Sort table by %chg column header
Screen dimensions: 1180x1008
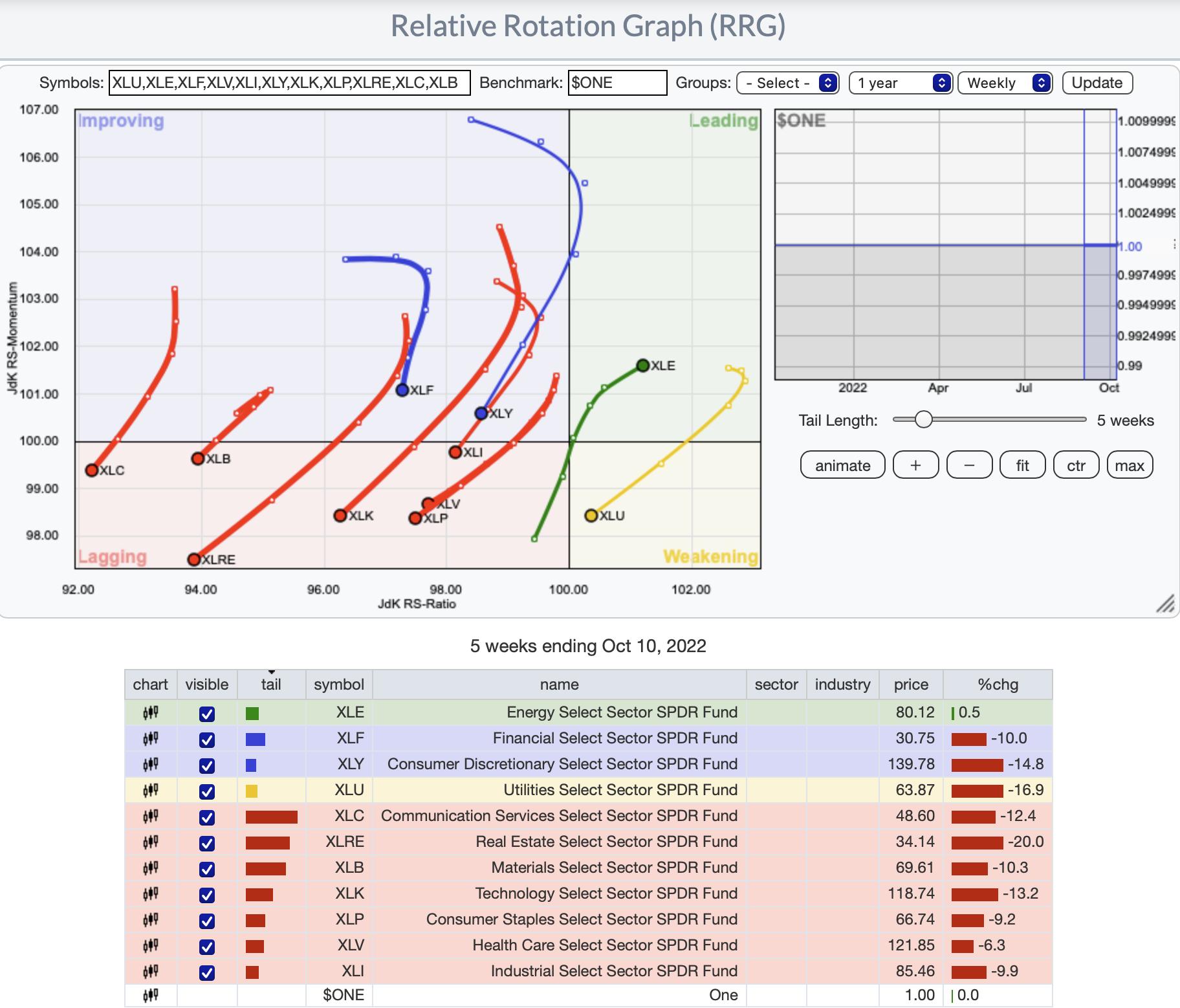(x=998, y=685)
